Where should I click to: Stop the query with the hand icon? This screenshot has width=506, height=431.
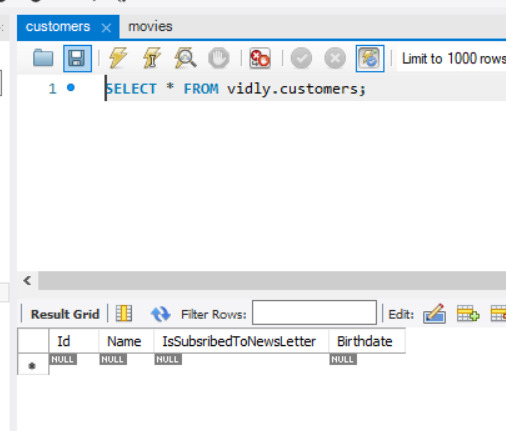pyautogui.click(x=218, y=58)
